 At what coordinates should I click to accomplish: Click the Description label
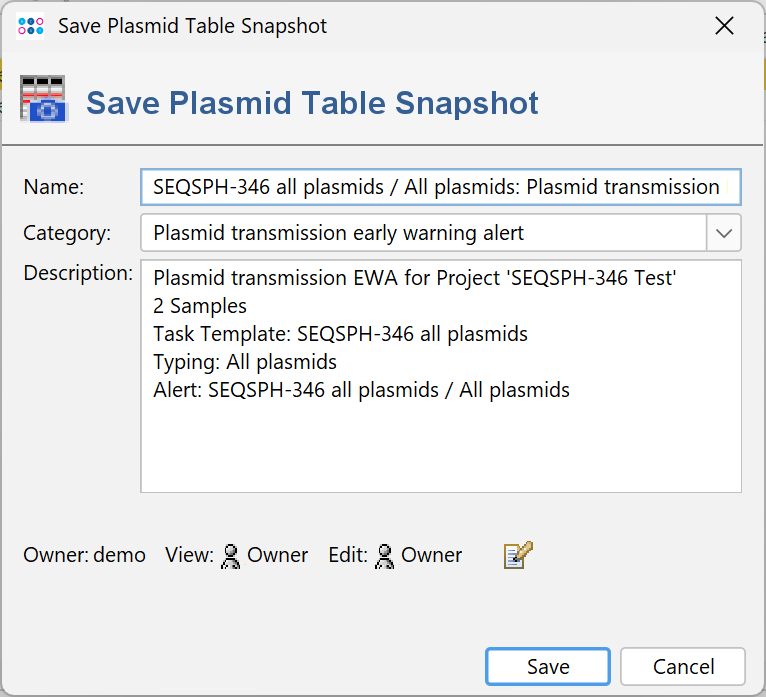coord(78,273)
